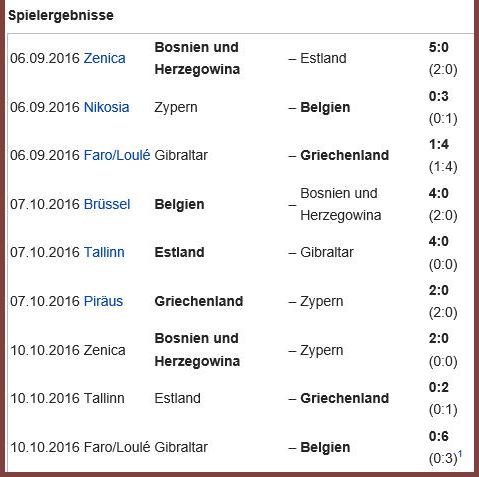
Task: Click bold Estland in the Tallinn 07.10.2016 row
Action: click(x=179, y=252)
